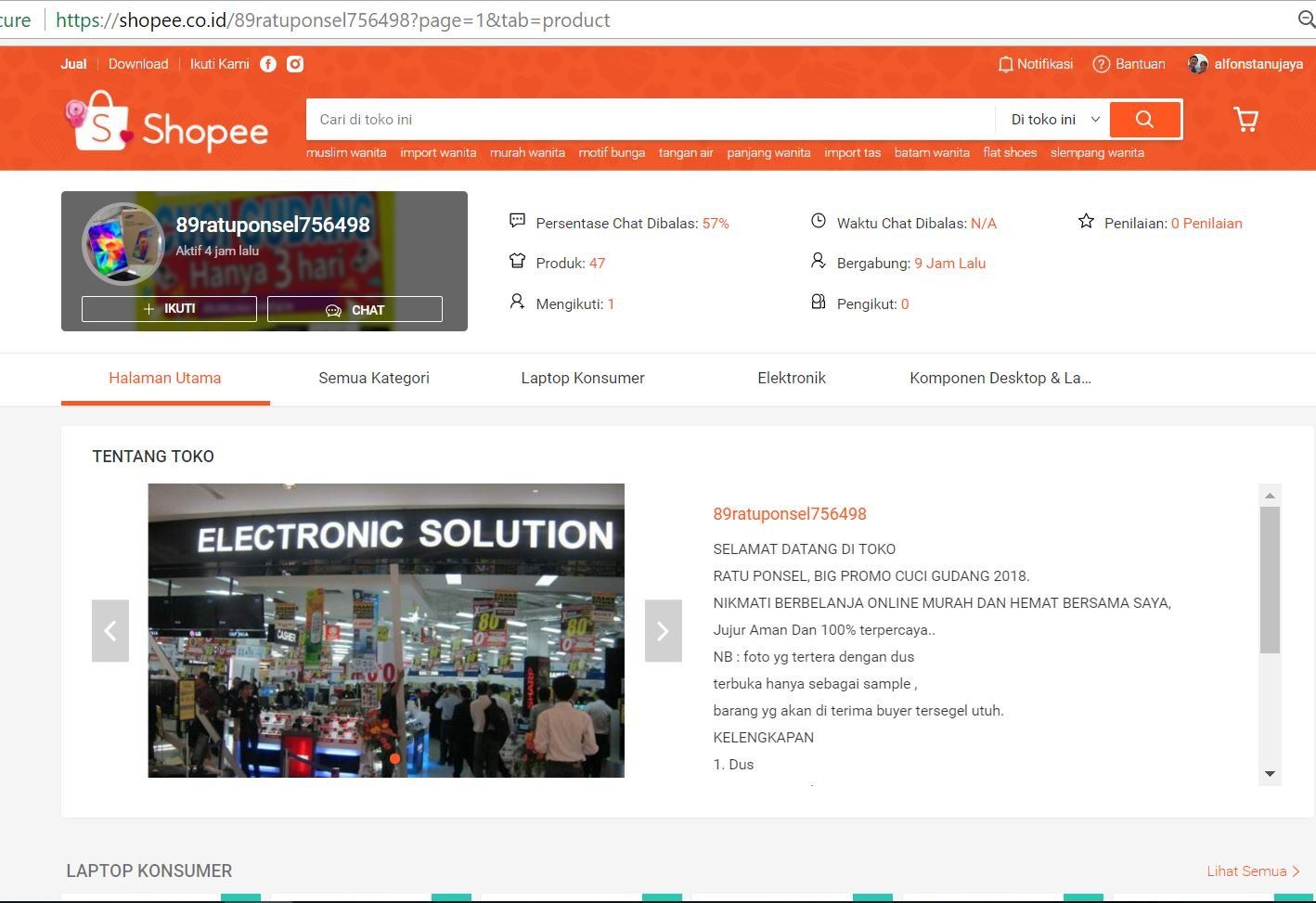The image size is (1316, 903).
Task: Expand the 'Di toko ini' search scope dropdown
Action: [1054, 119]
